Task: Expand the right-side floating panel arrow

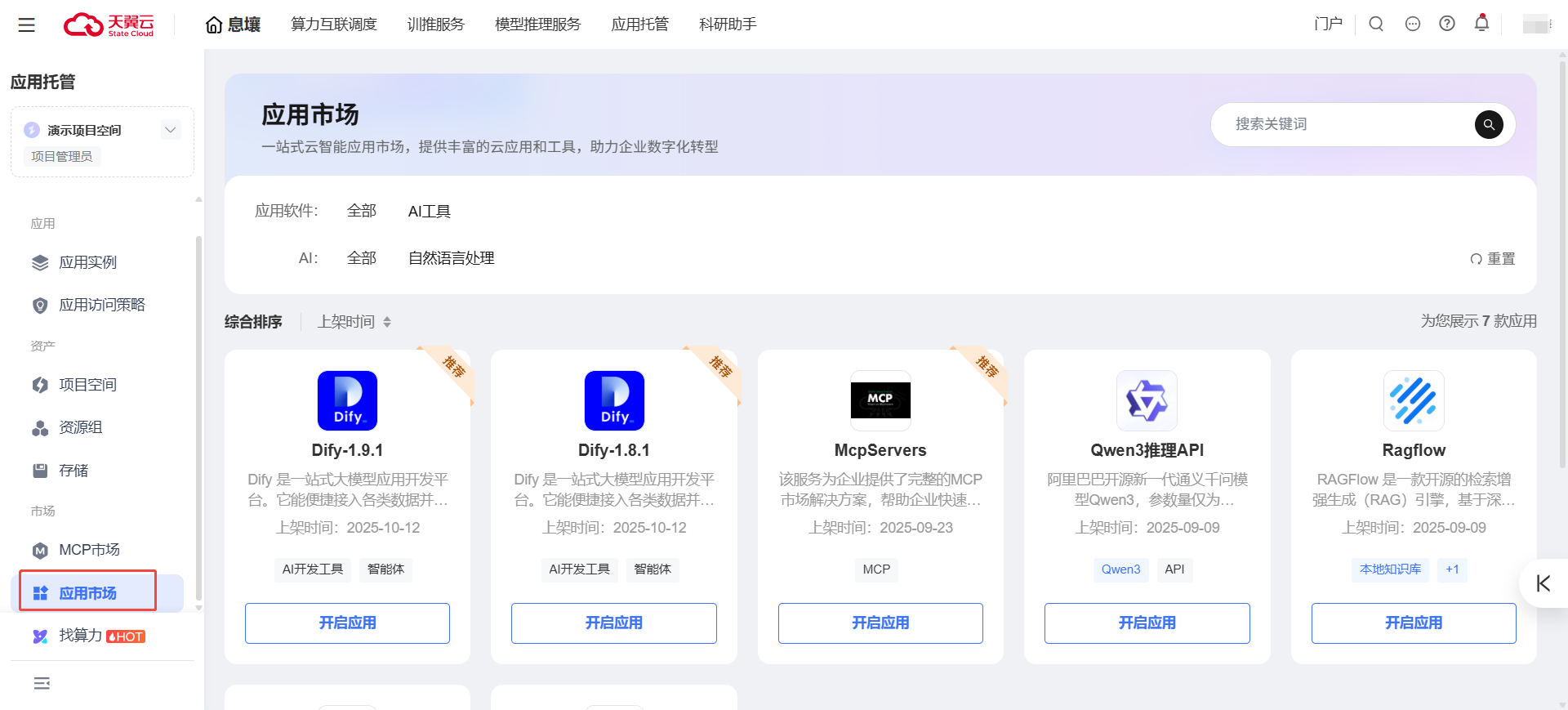Action: tap(1543, 583)
